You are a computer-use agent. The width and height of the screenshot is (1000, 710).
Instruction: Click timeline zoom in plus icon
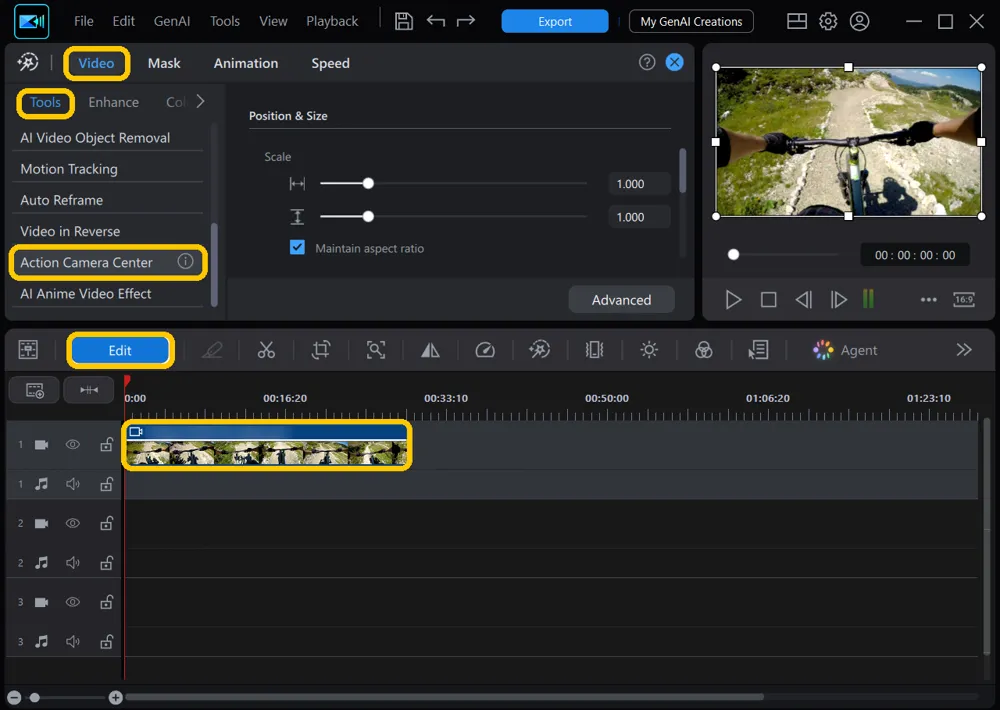[x=115, y=697]
